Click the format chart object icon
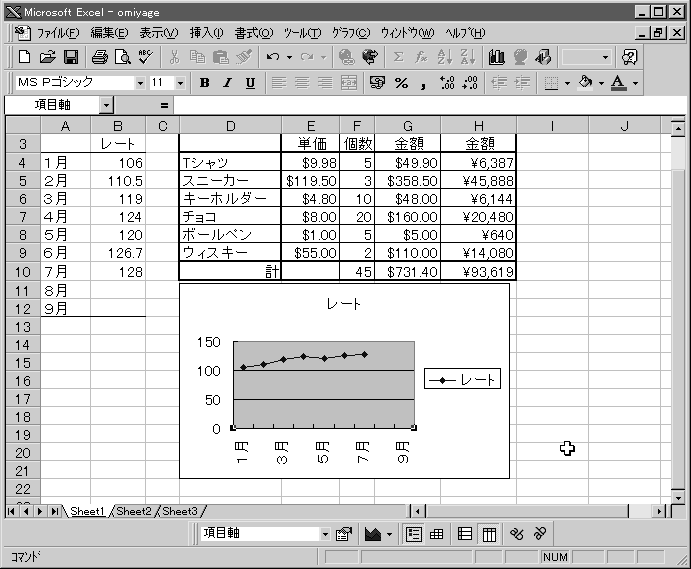Viewport: 691px width, 569px height. tap(344, 534)
